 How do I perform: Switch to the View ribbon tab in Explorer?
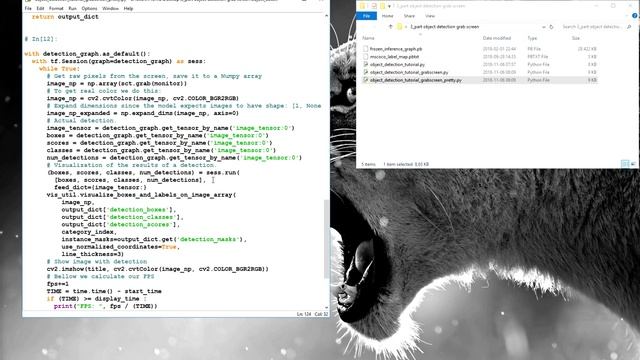pyautogui.click(x=430, y=16)
